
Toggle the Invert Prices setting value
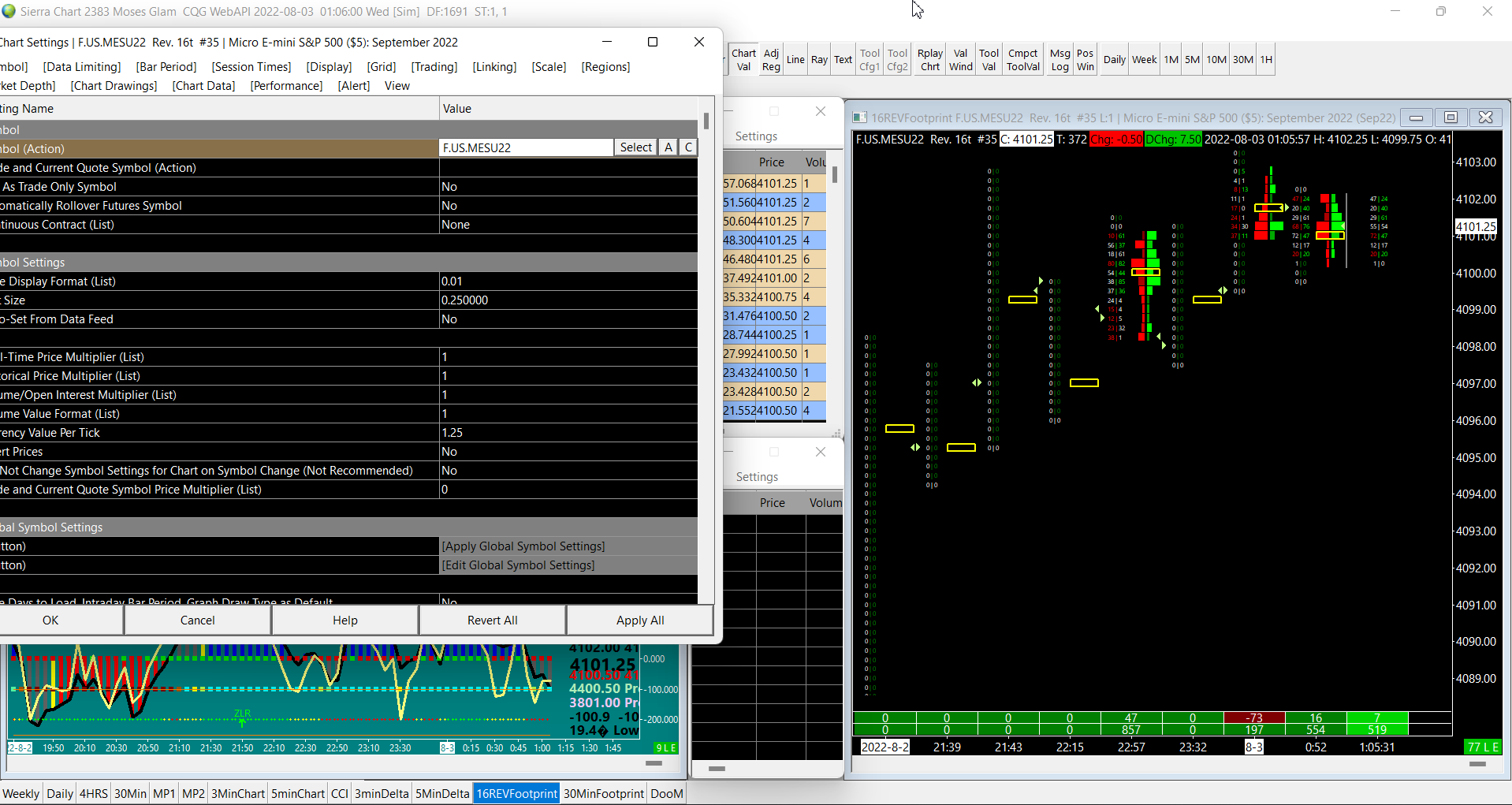click(x=568, y=452)
